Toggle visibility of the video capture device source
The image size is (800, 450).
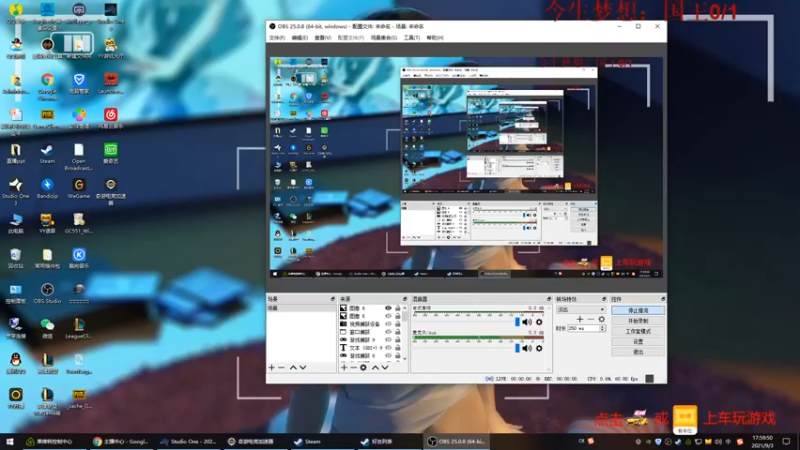coord(388,324)
